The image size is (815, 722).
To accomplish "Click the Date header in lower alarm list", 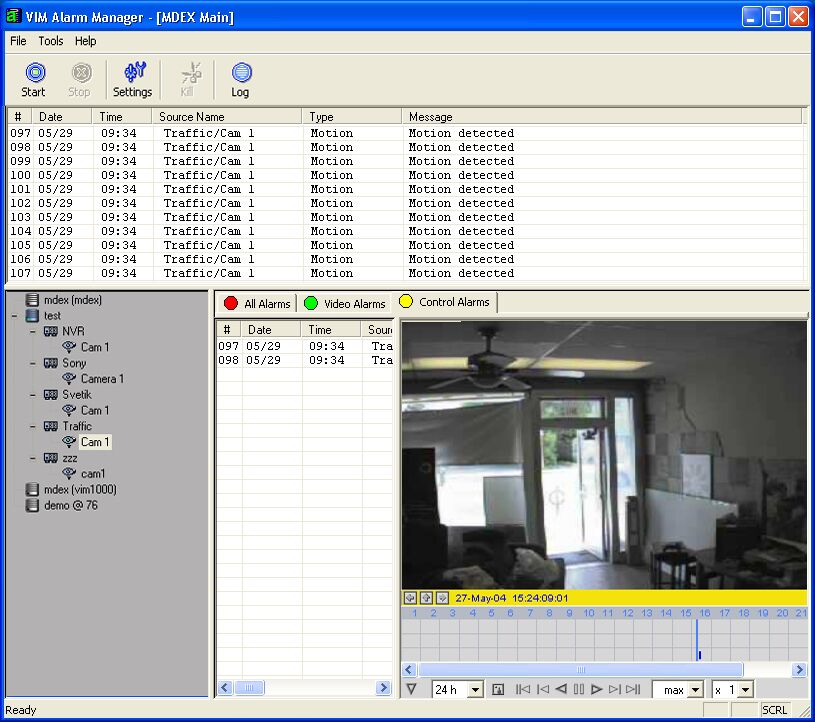I will point(271,330).
